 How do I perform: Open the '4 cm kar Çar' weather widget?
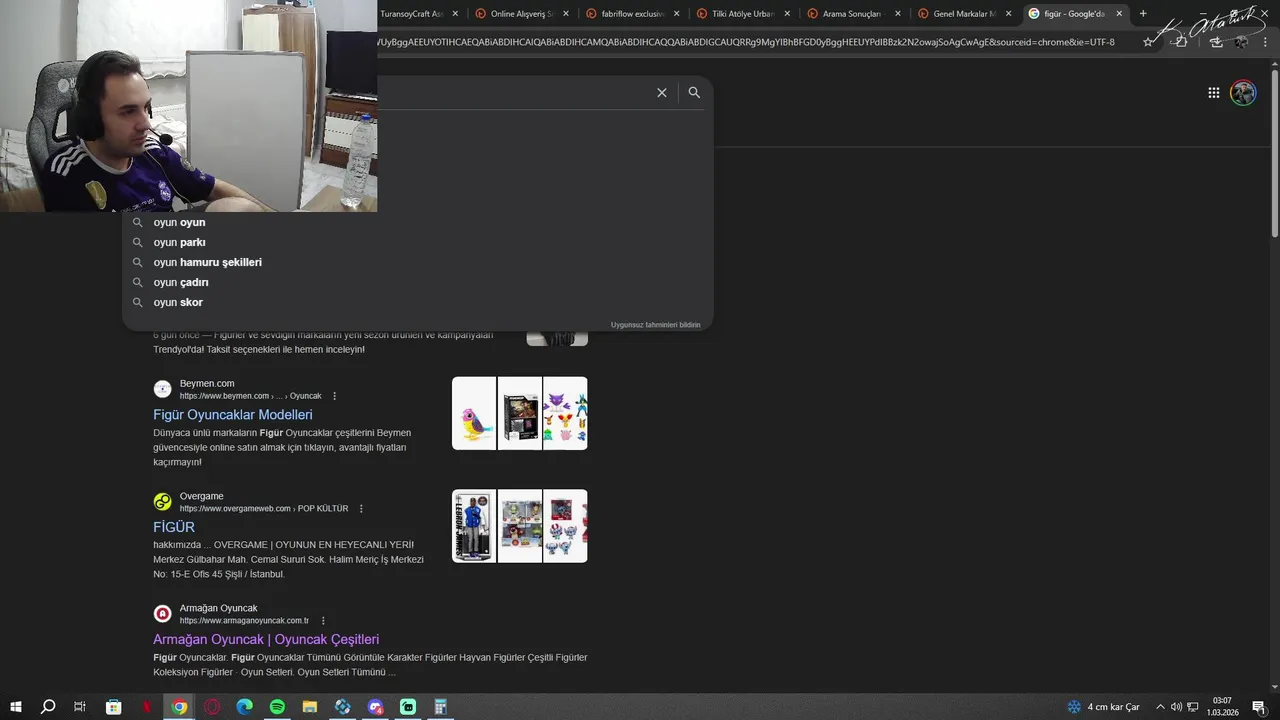coord(1103,707)
